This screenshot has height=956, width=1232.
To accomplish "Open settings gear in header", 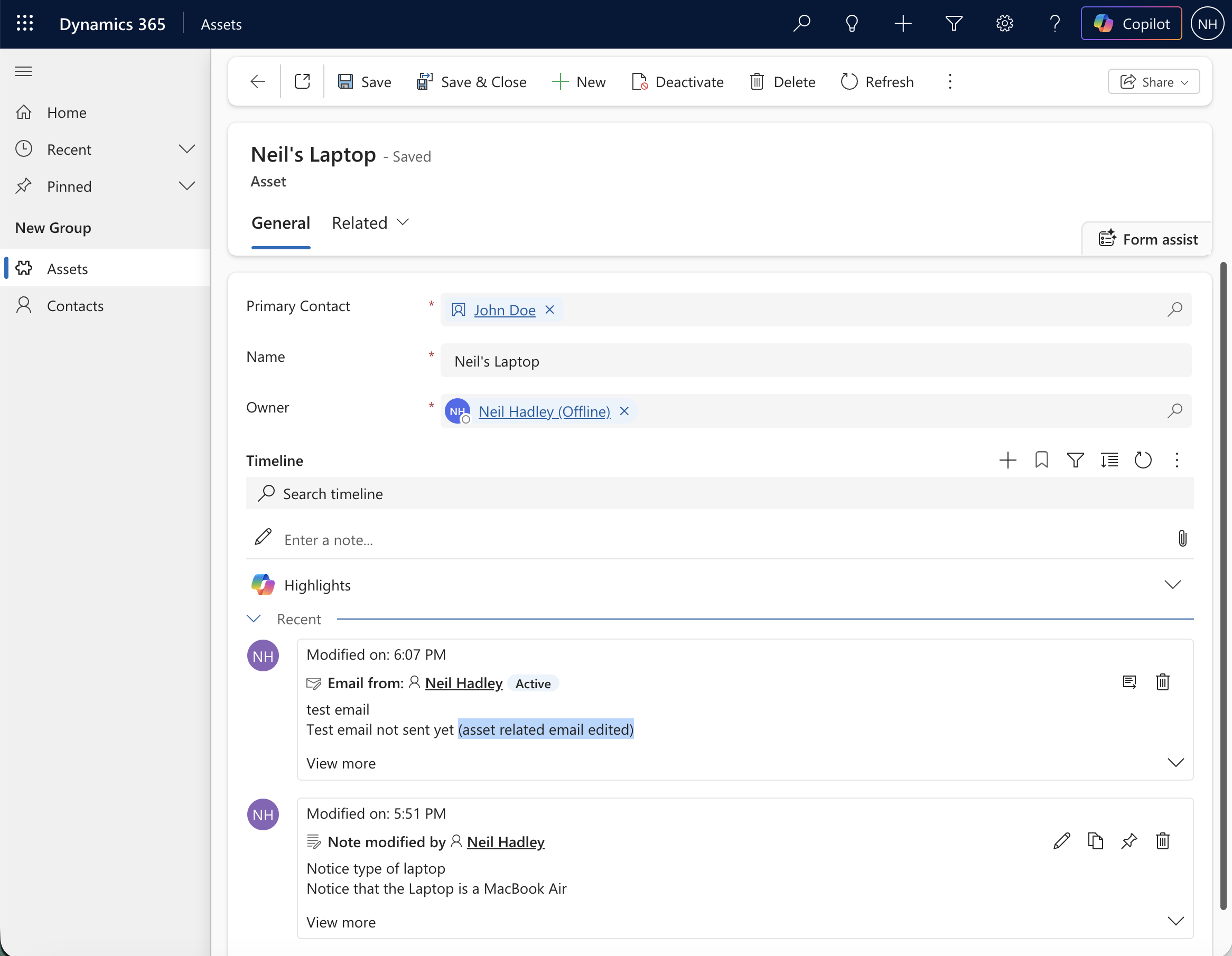I will click(x=1005, y=24).
